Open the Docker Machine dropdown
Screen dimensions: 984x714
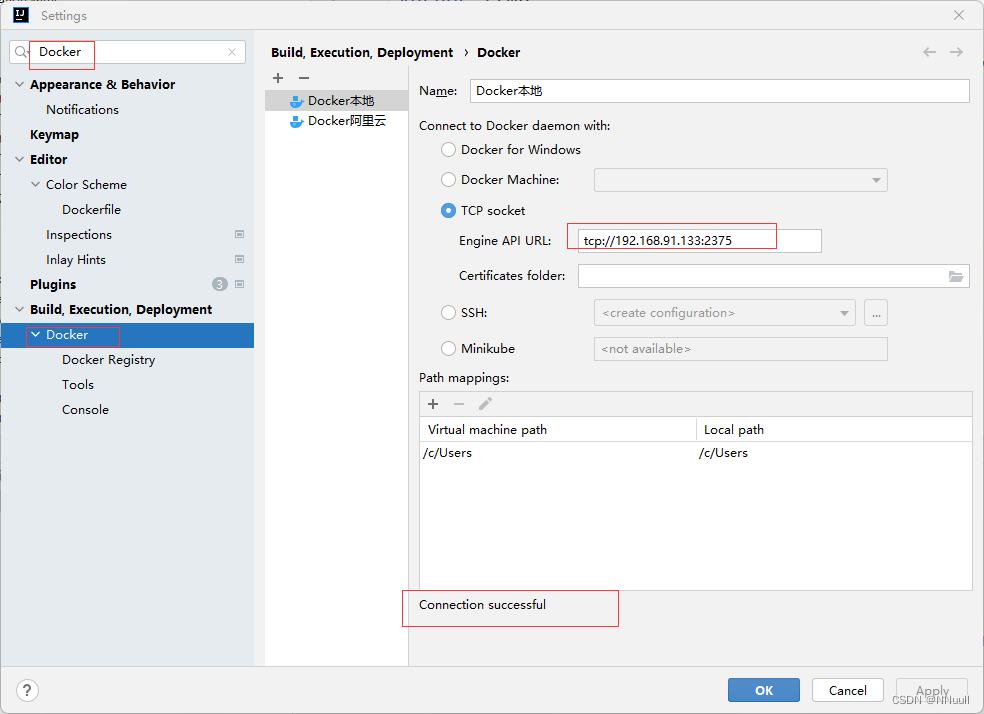click(741, 180)
